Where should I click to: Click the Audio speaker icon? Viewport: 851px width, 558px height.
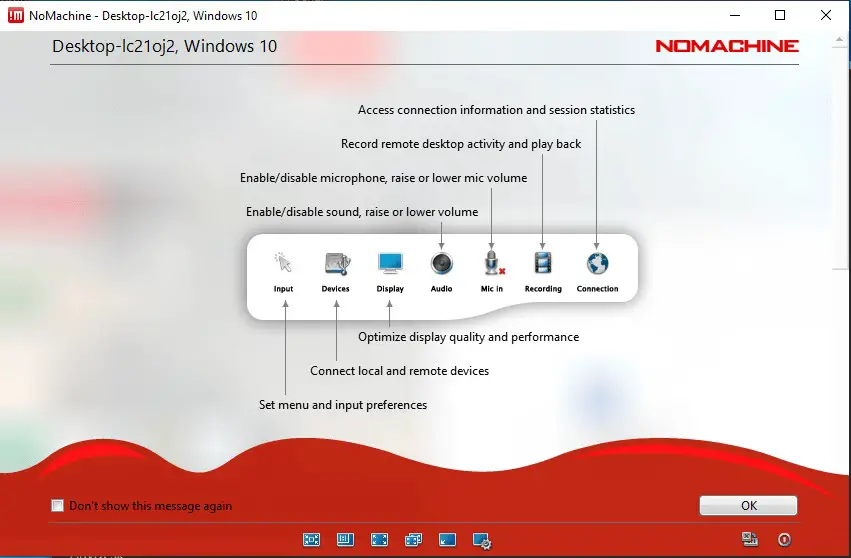coord(441,264)
